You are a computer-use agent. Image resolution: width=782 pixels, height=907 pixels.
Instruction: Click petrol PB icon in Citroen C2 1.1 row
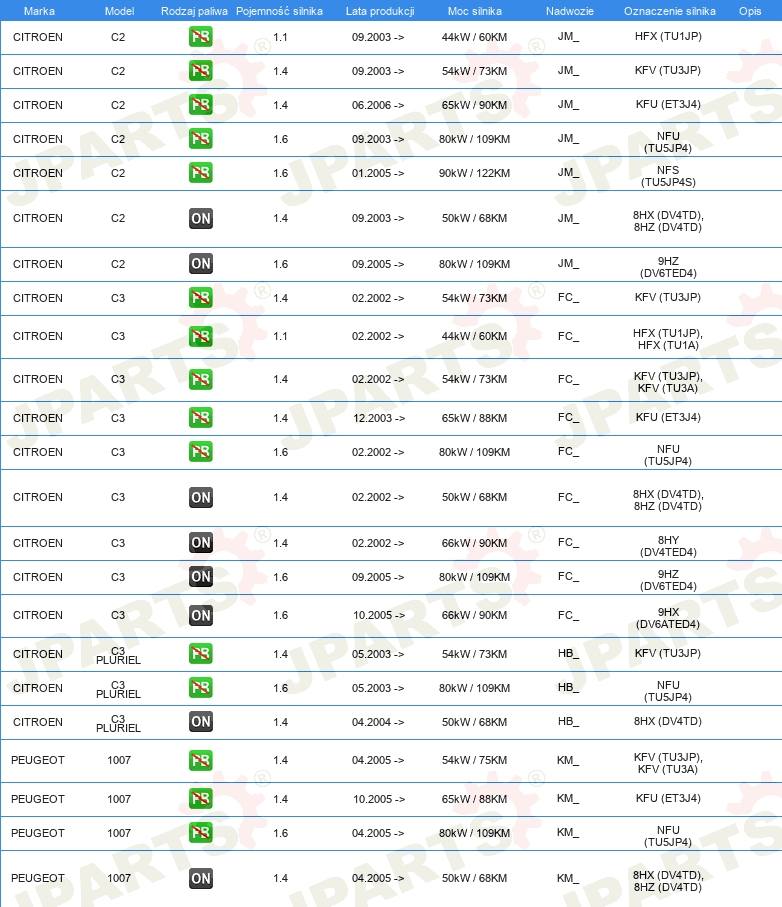click(201, 37)
